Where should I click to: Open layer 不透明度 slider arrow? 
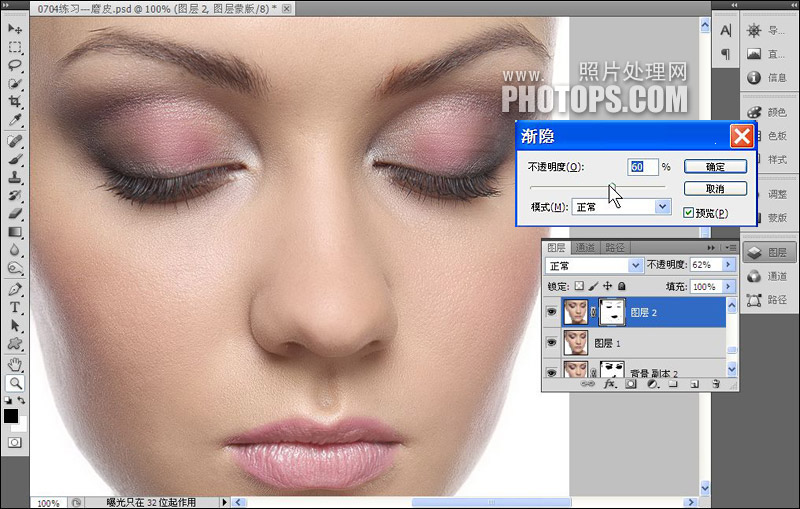(729, 265)
